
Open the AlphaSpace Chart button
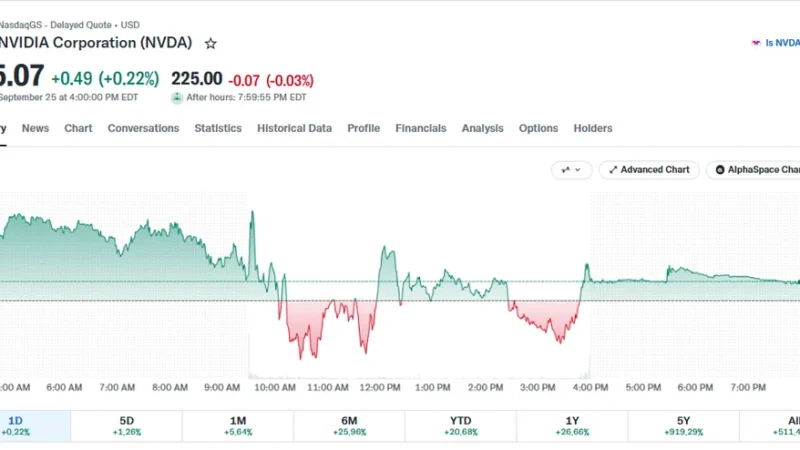point(753,170)
